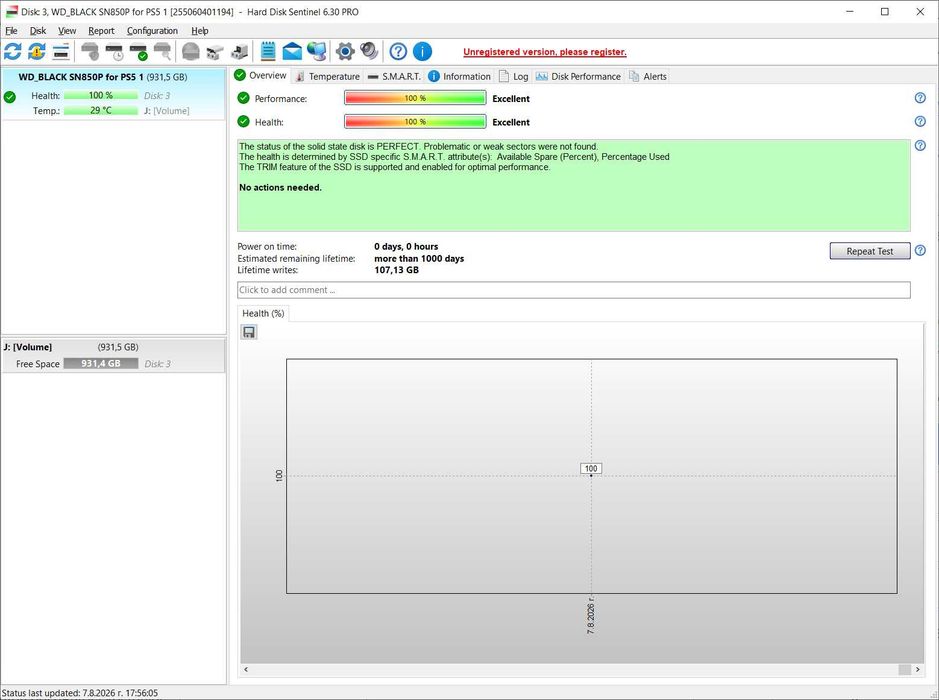This screenshot has width=939, height=700.
Task: Click the grey dome toolbar icon
Action: (x=190, y=51)
